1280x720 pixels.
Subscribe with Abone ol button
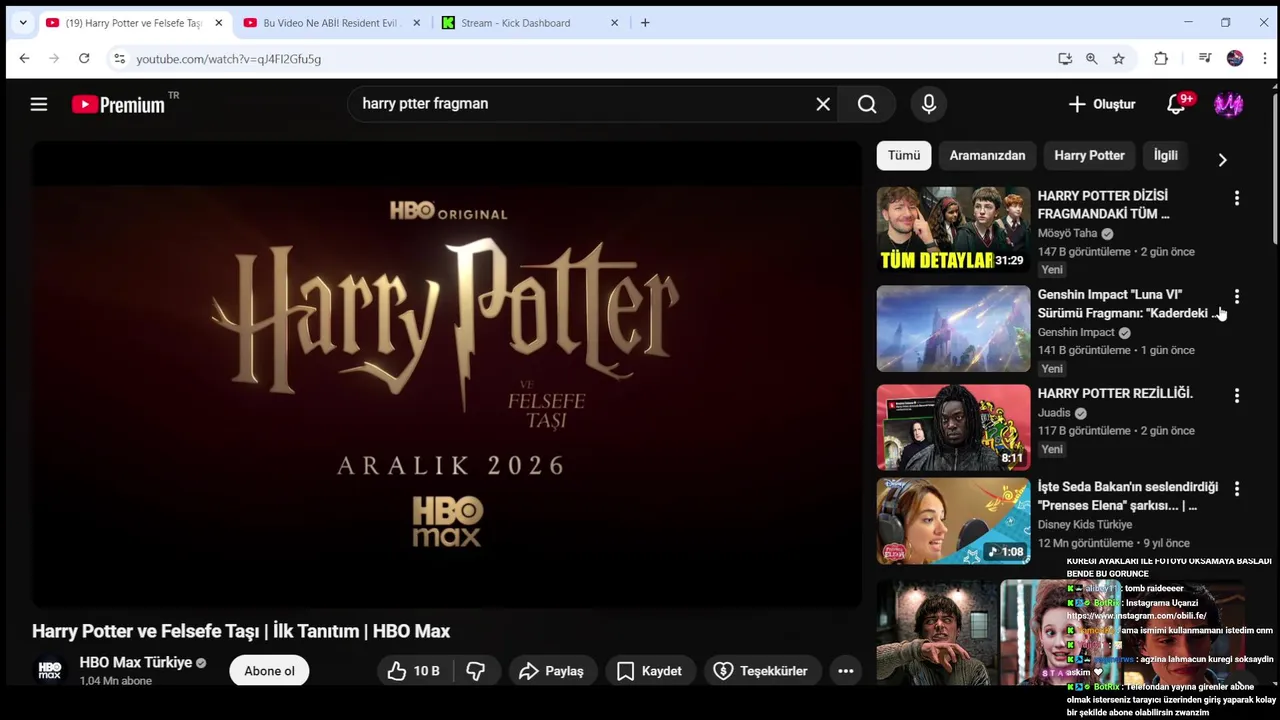coord(269,671)
